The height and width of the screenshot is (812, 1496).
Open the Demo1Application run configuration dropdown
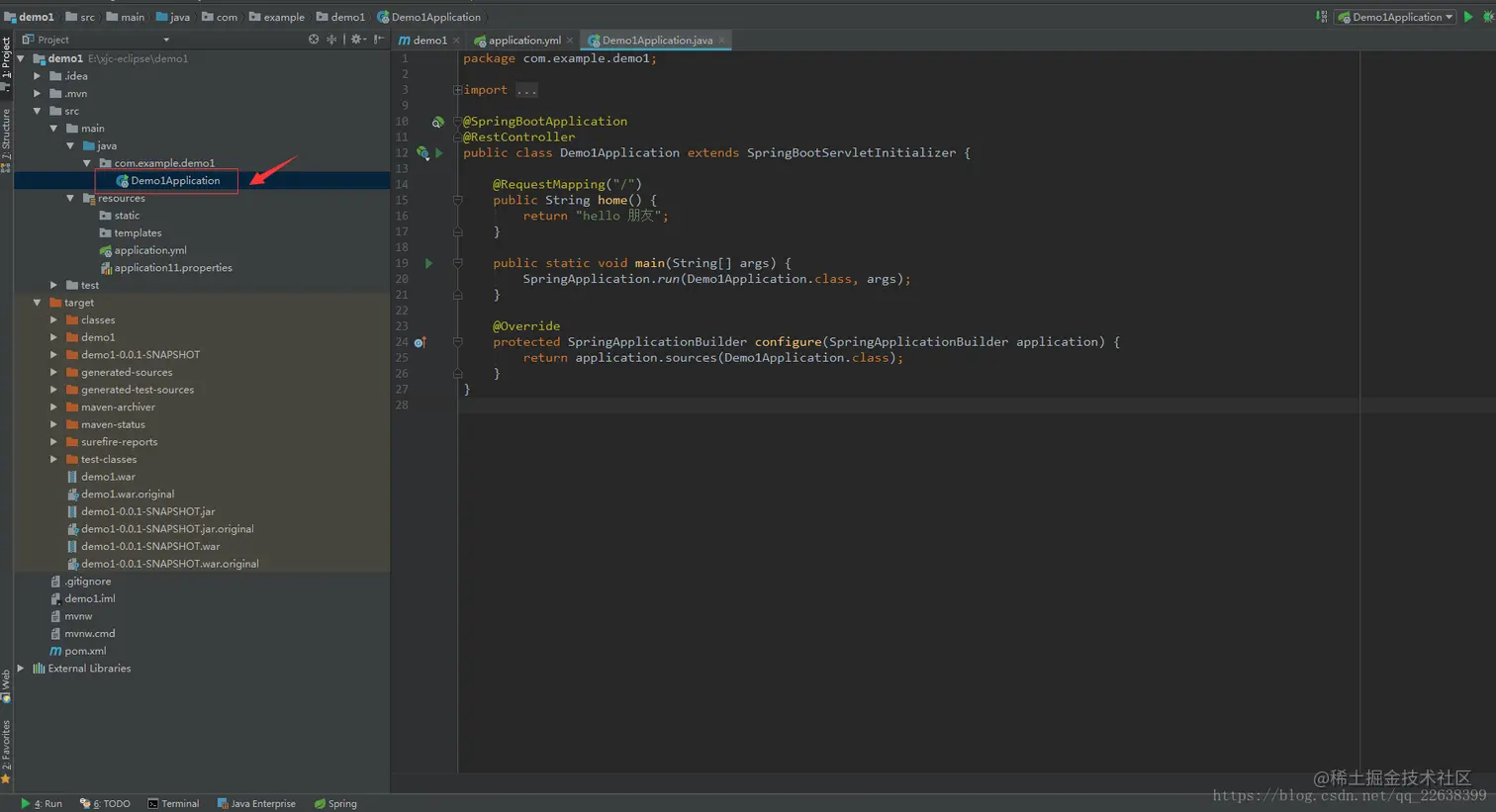(x=1396, y=17)
